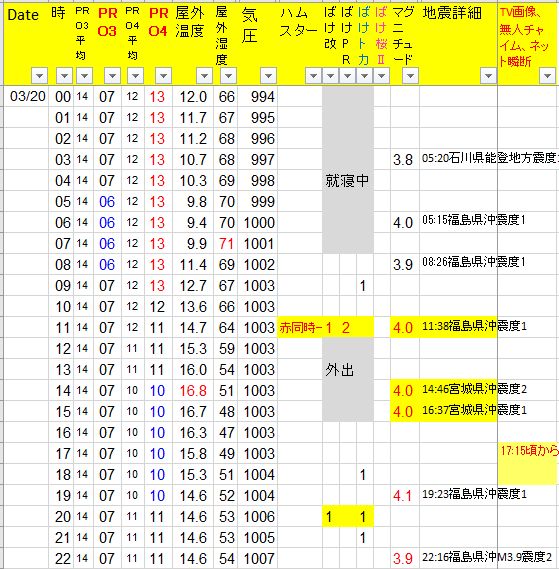Open the ハムスター column filter dropdown

[313, 76]
